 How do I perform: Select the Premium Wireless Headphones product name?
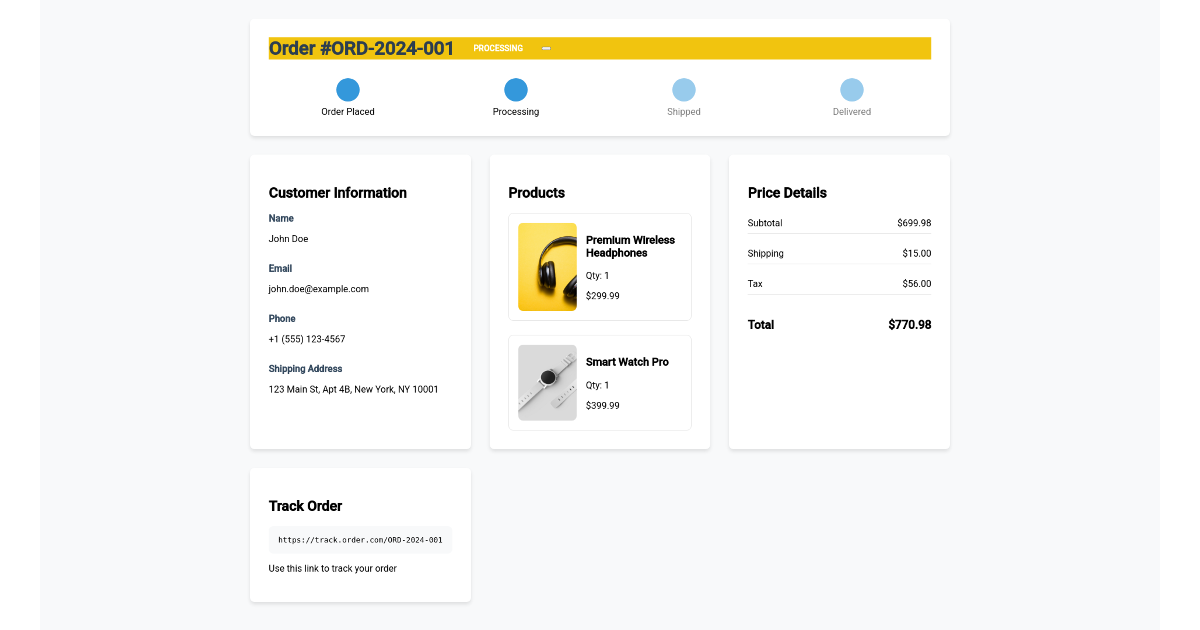coord(630,246)
